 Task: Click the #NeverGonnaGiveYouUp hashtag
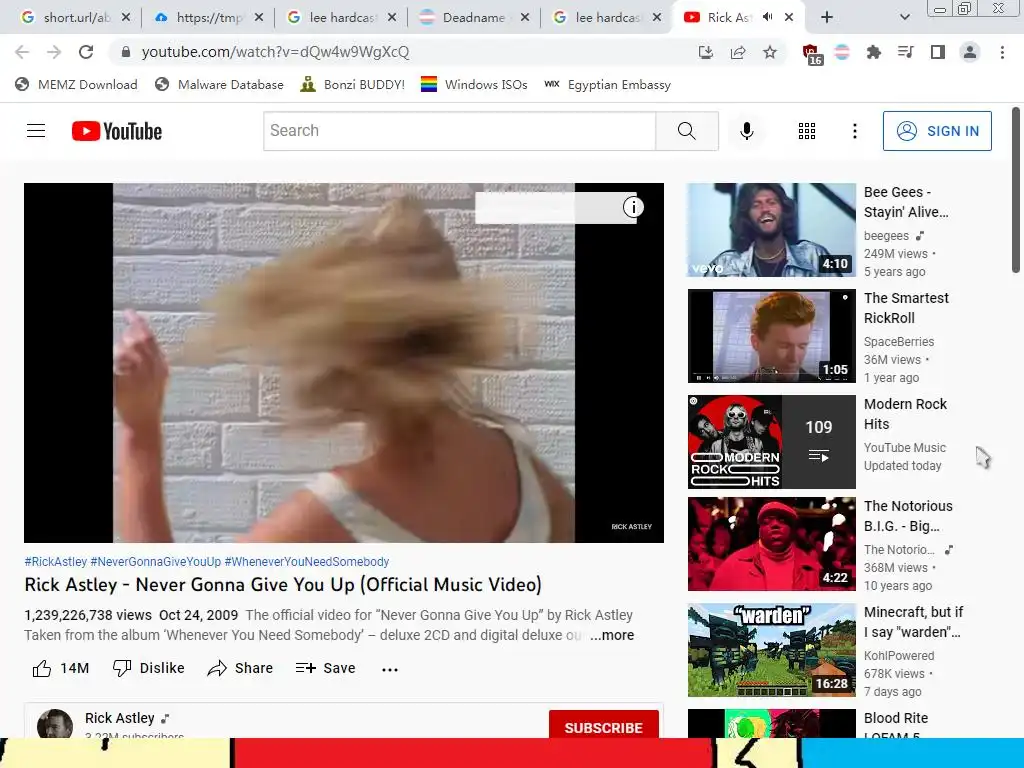point(155,562)
